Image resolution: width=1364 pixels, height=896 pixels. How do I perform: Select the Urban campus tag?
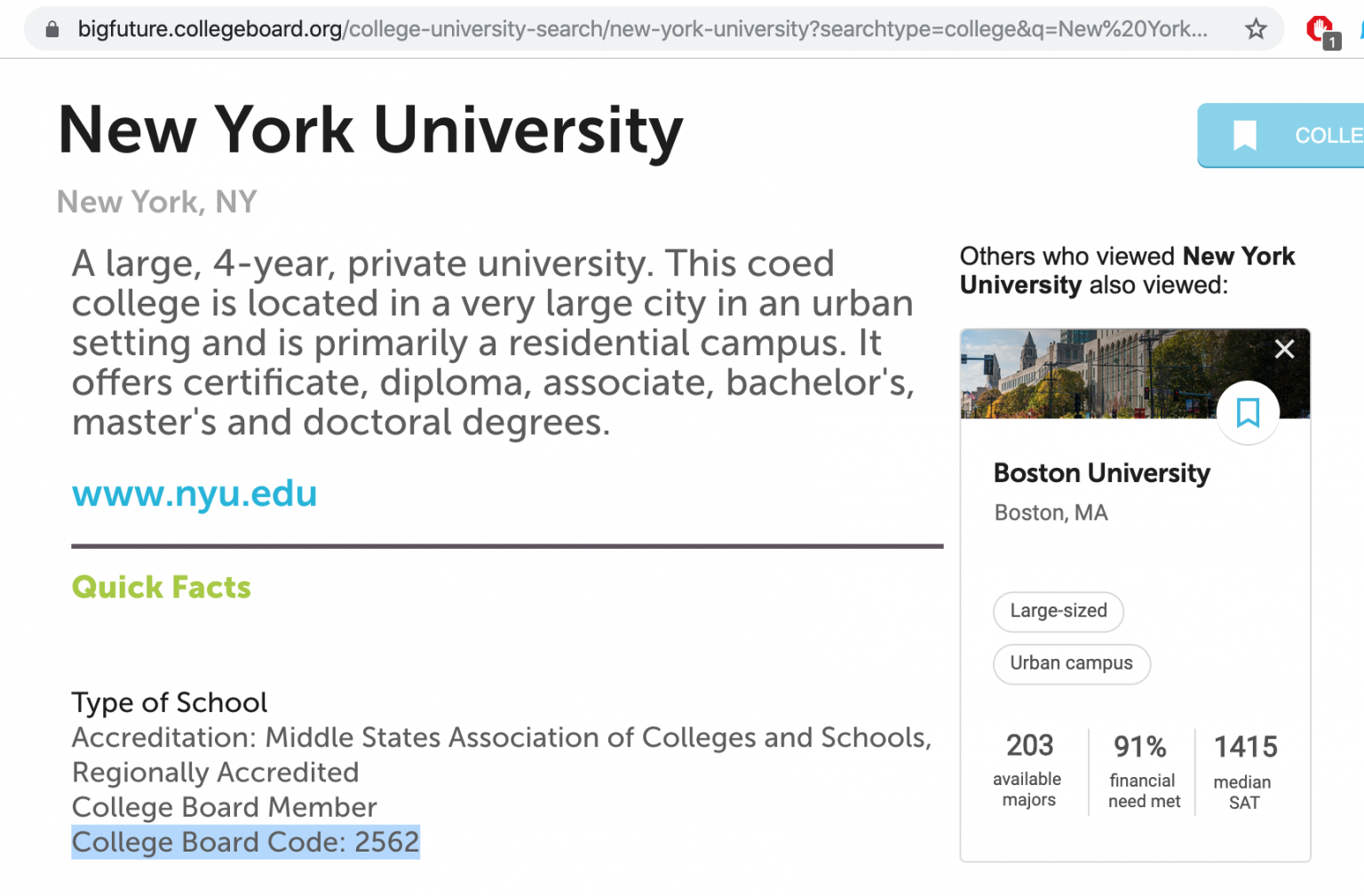1071,663
